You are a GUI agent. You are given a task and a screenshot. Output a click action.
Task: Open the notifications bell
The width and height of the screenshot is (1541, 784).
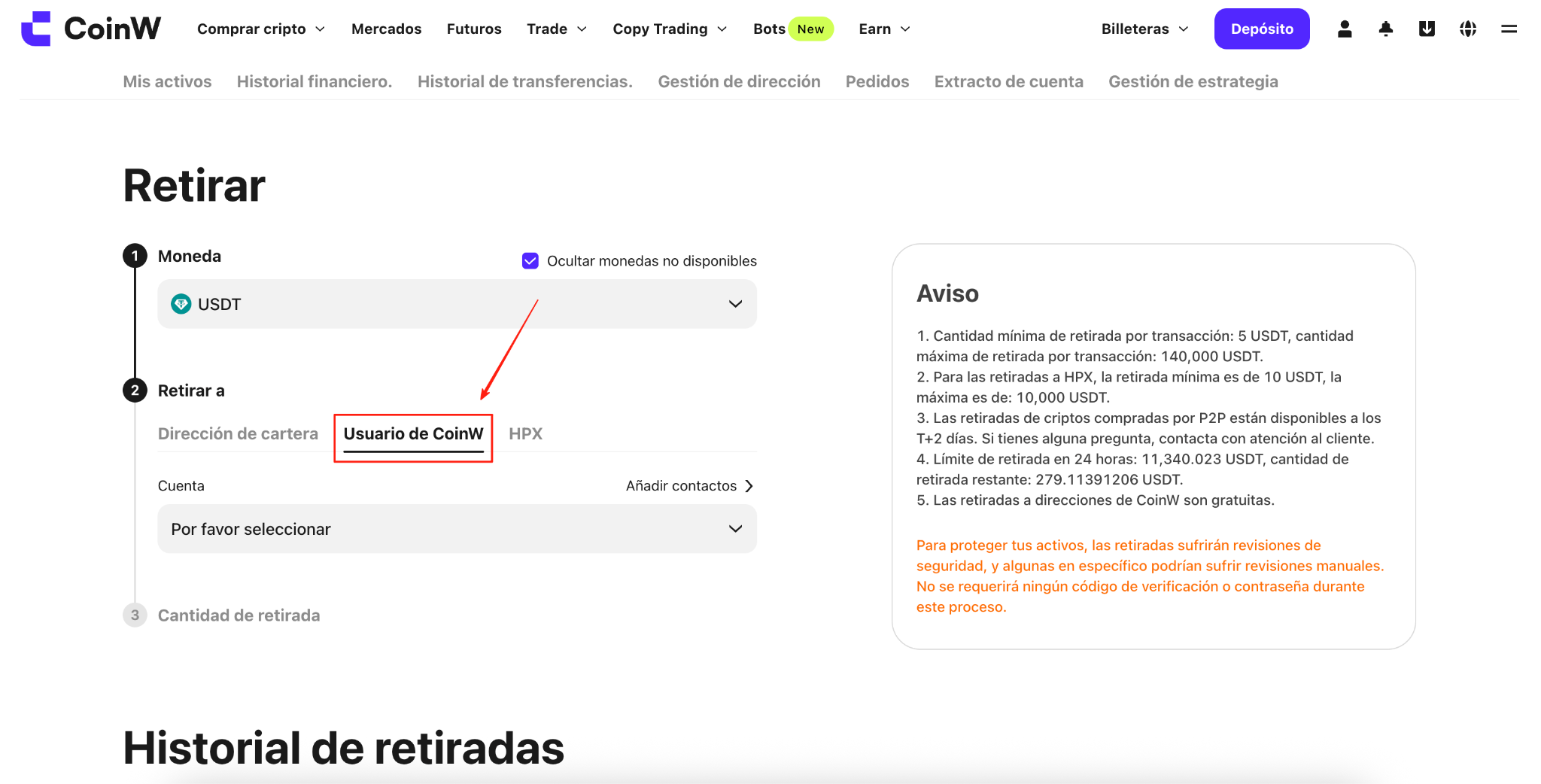(x=1386, y=29)
